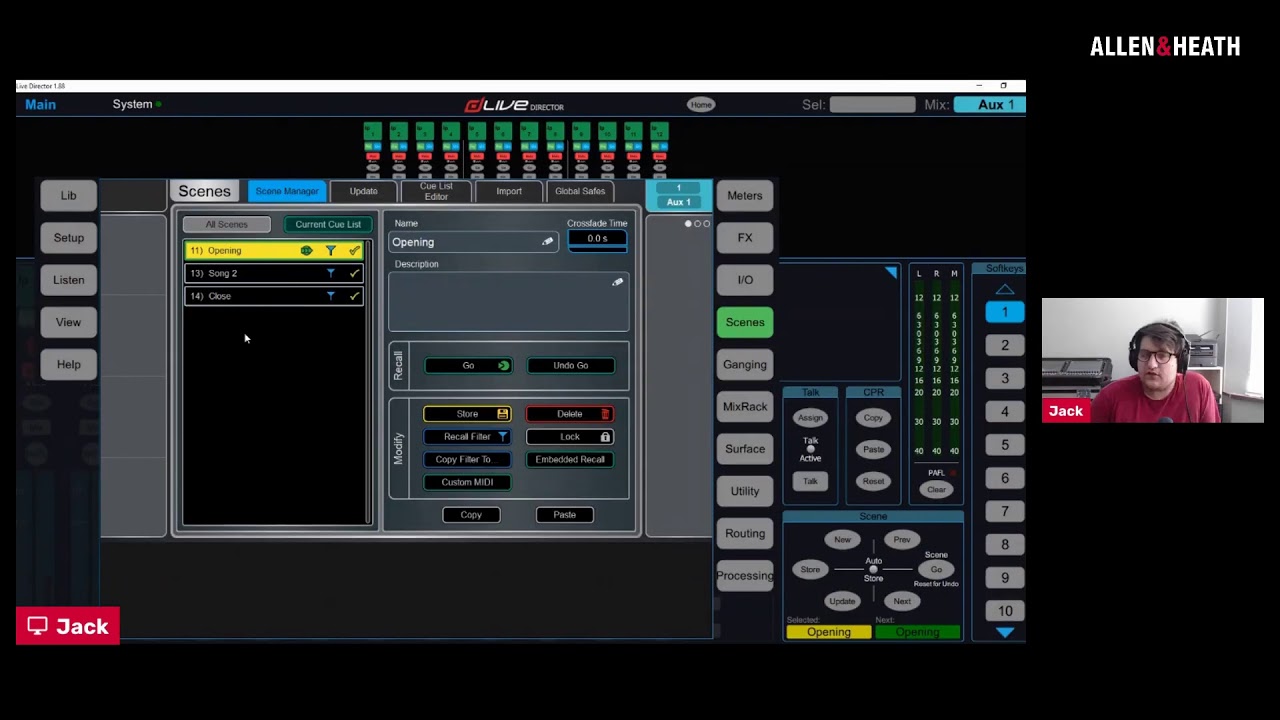The height and width of the screenshot is (720, 1280).
Task: Recall the scene with the Go button
Action: tap(468, 366)
